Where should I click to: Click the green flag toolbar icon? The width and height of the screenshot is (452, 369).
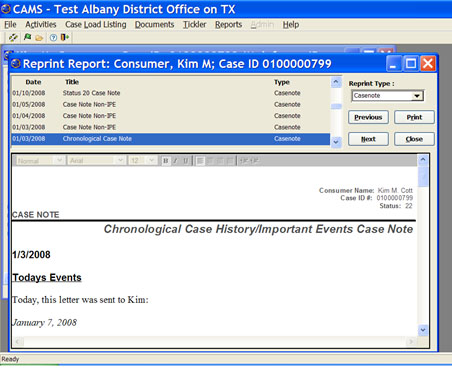click(28, 37)
